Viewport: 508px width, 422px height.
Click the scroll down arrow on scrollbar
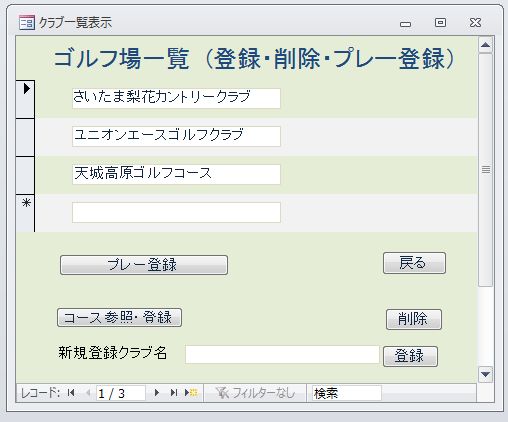486,374
